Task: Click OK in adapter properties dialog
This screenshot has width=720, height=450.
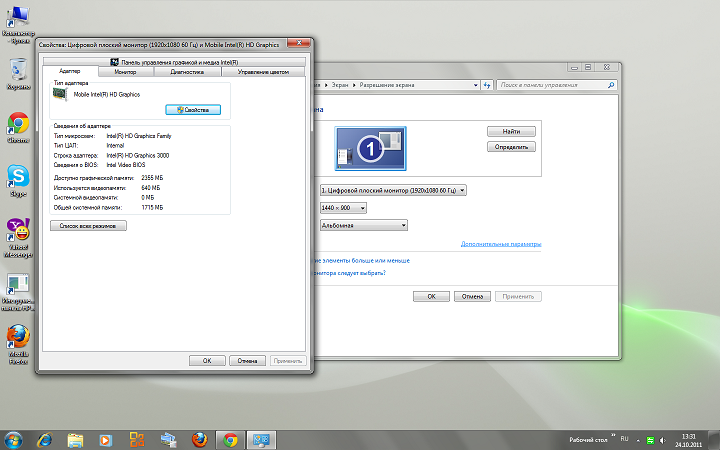Action: [x=207, y=360]
